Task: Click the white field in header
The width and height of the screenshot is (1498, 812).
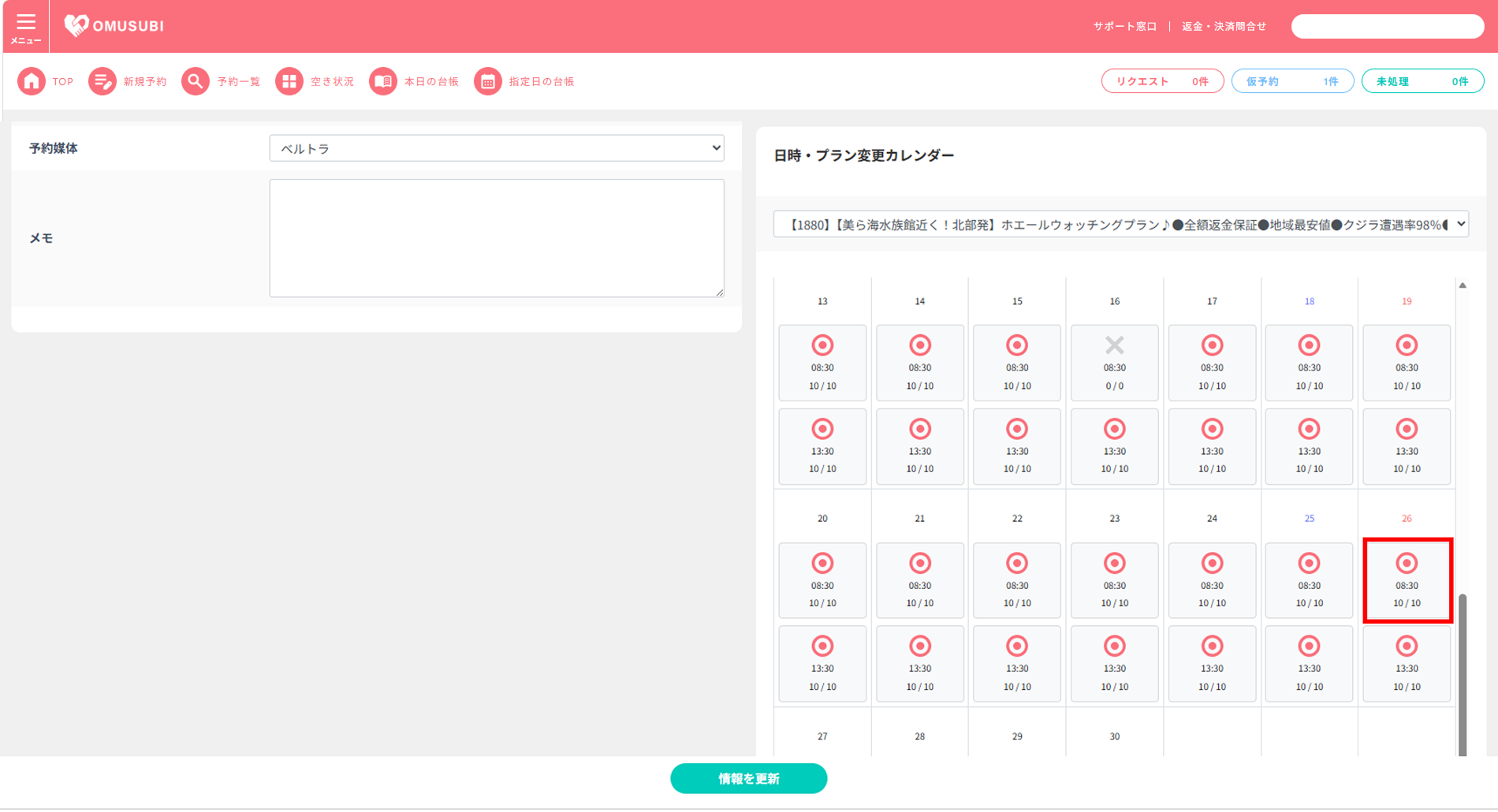Action: 1388,26
